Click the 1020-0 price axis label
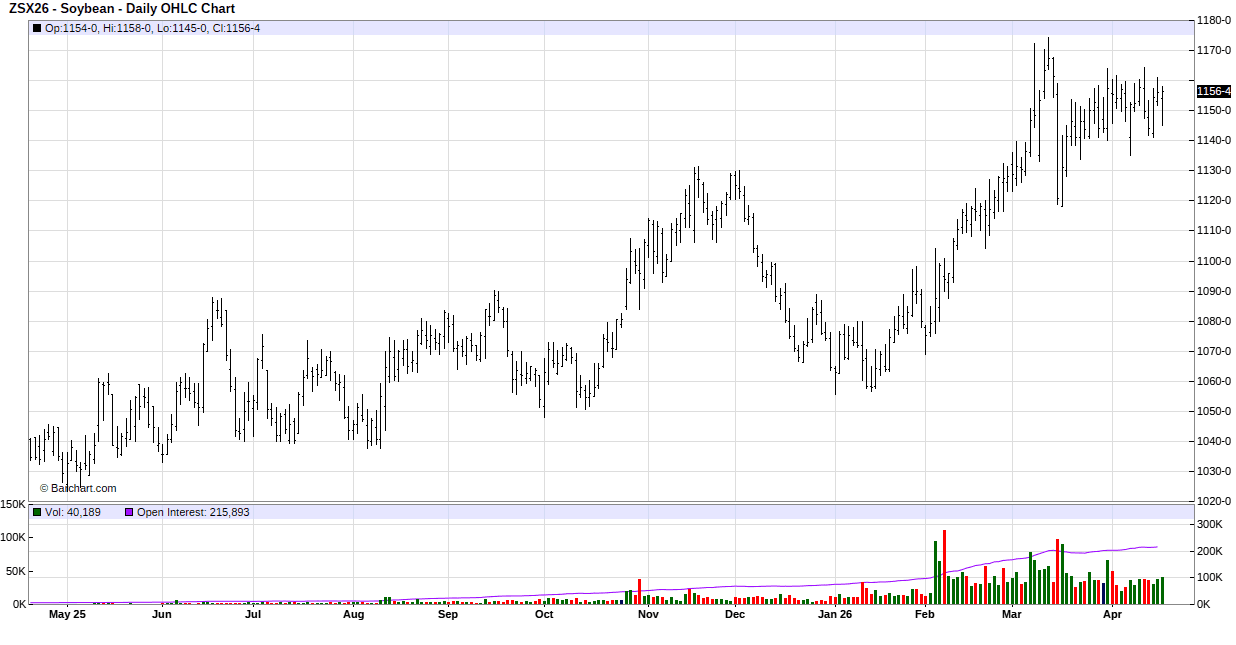This screenshot has height=645, width=1236. coord(1214,501)
